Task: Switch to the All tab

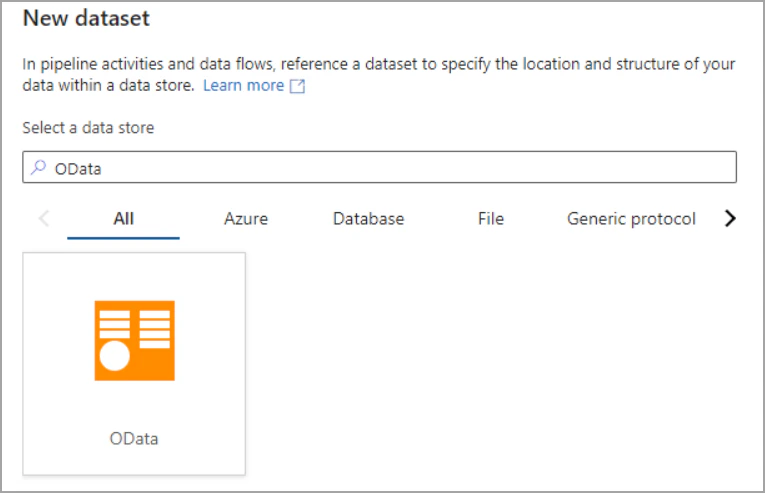Action: click(123, 218)
